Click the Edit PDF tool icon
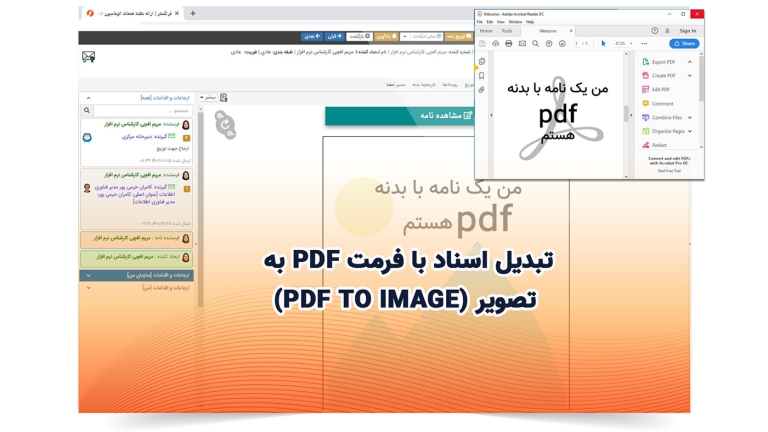Image resolution: width=768 pixels, height=432 pixels. 646,89
